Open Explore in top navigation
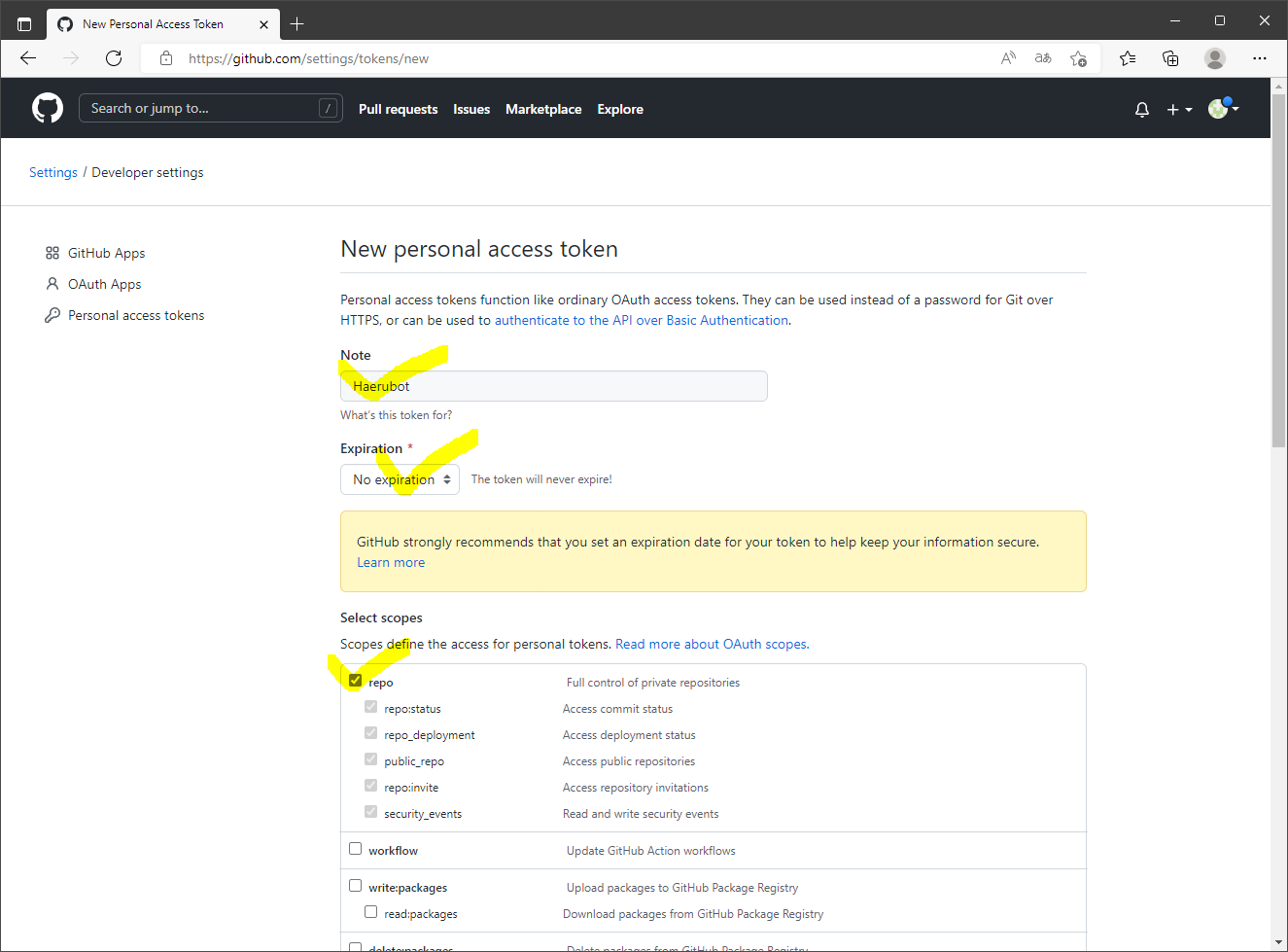 (620, 109)
